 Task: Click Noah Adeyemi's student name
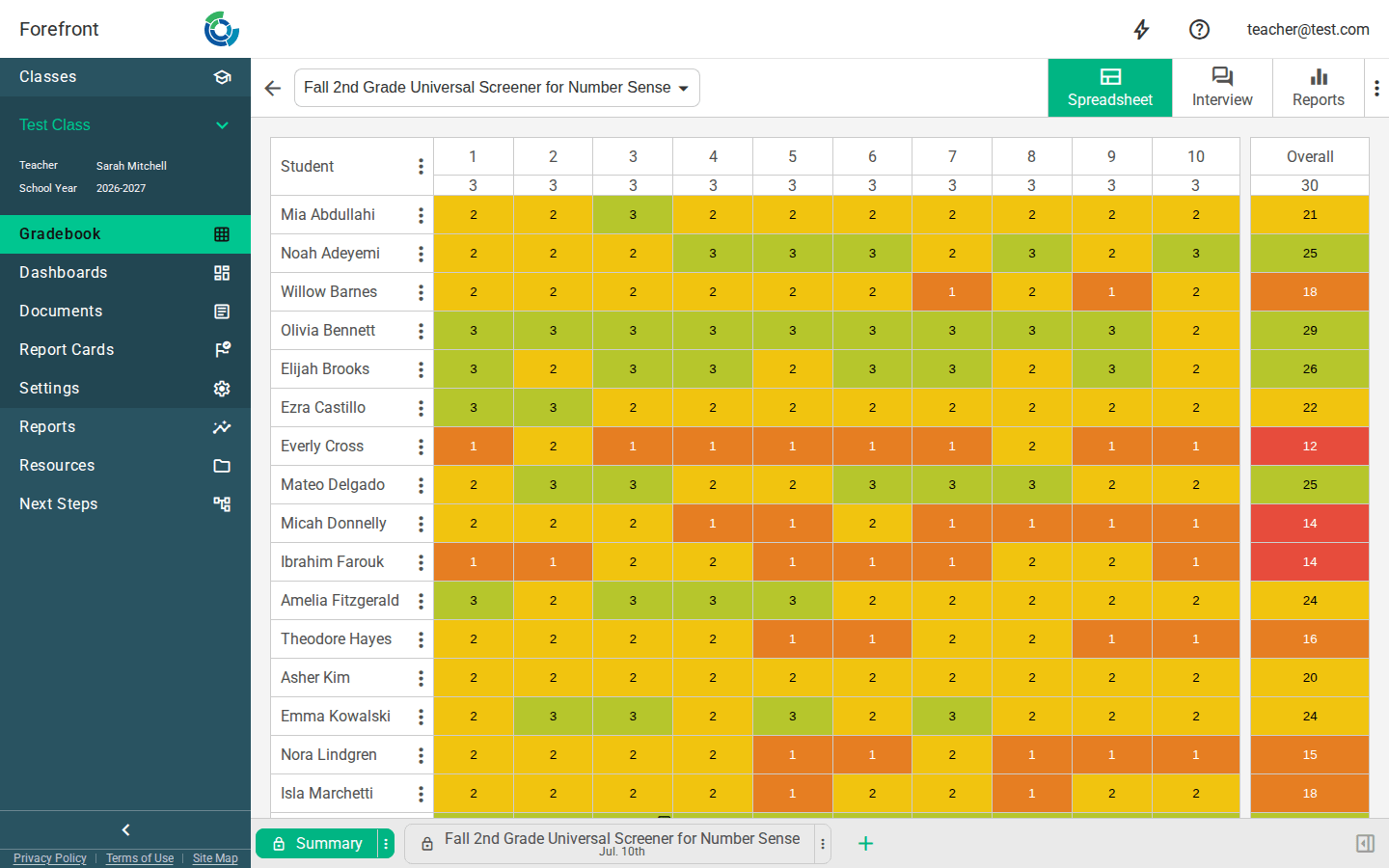(x=330, y=253)
